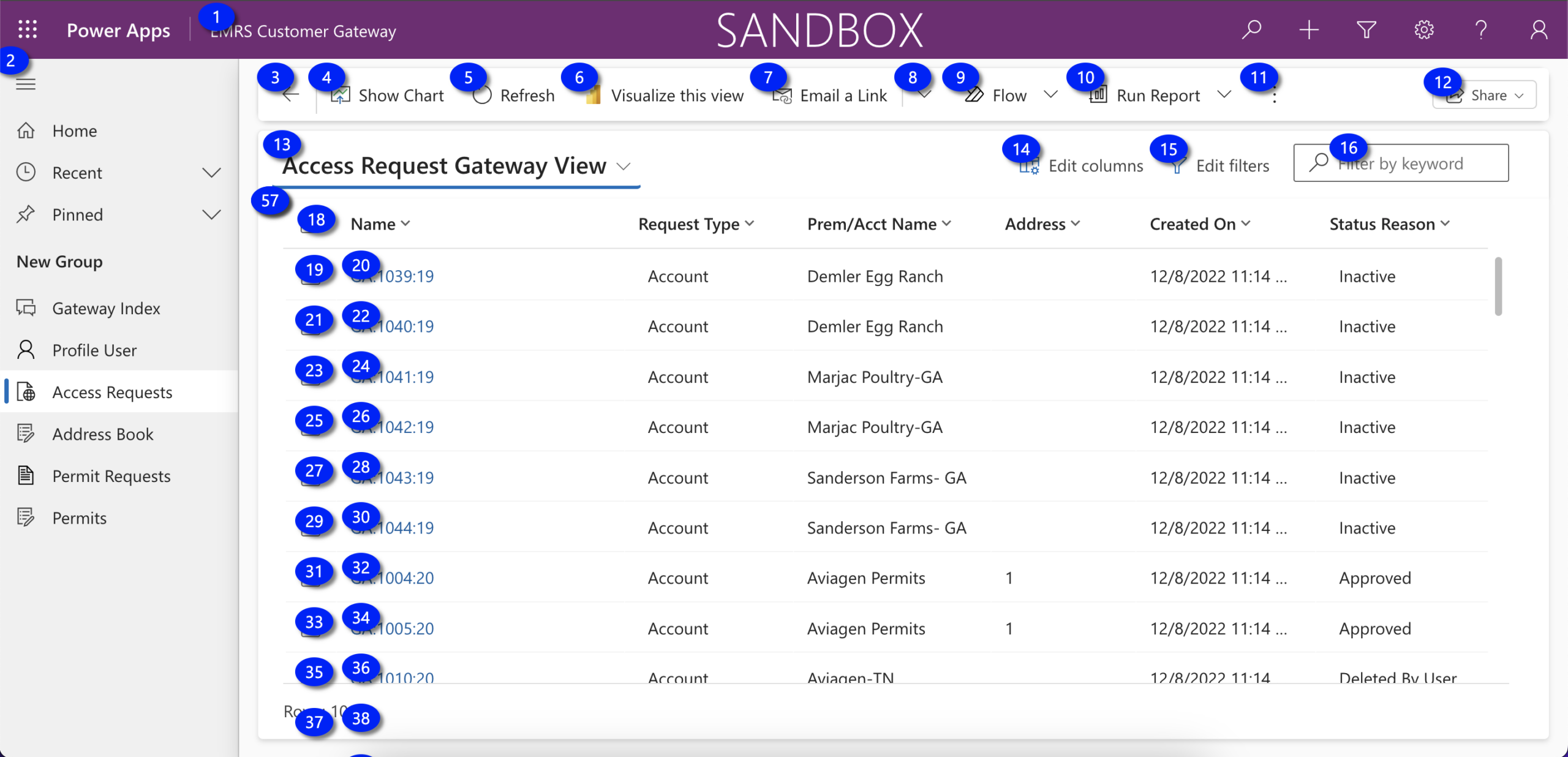Open the app launcher waffle icon
Image resolution: width=1568 pixels, height=757 pixels.
click(x=28, y=29)
